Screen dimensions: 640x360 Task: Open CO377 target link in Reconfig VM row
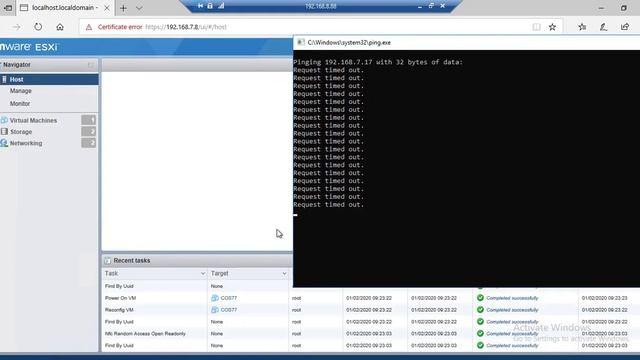[229, 310]
